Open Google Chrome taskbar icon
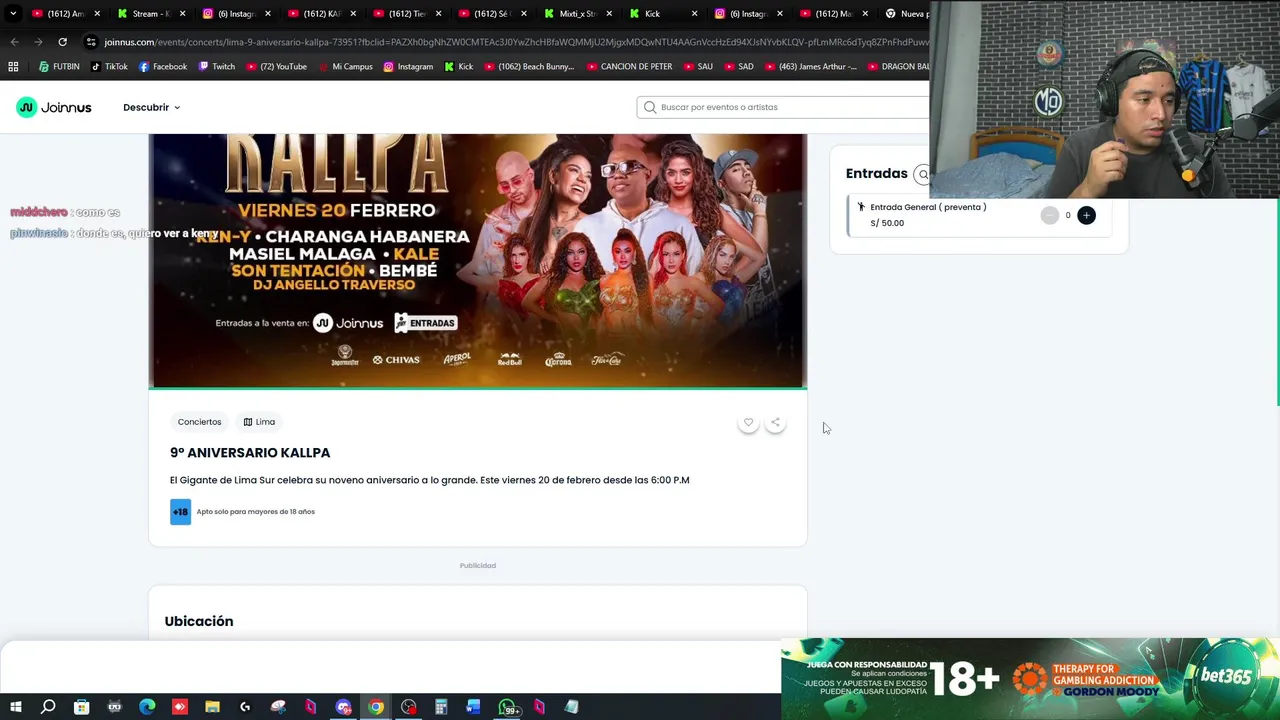 376,707
